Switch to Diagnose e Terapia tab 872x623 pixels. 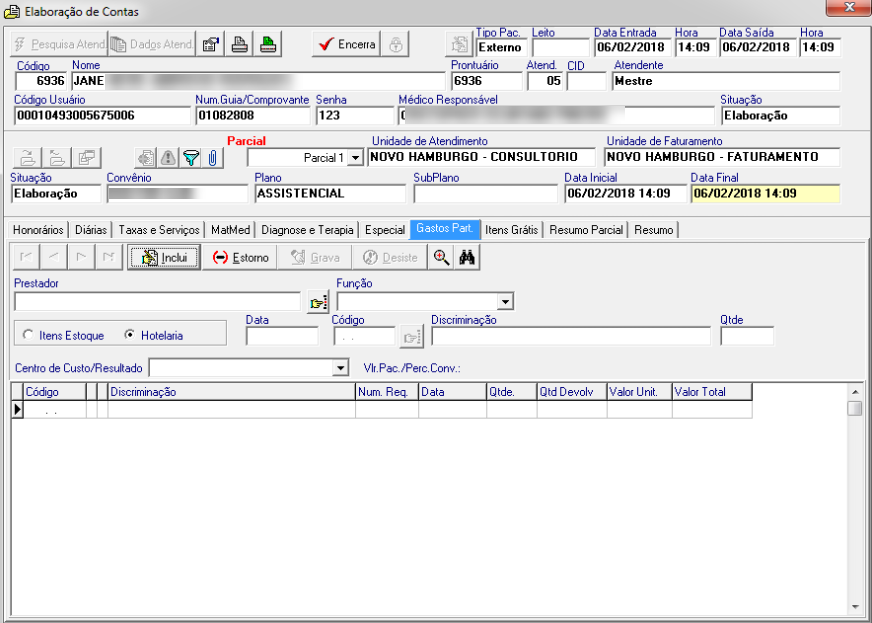coord(307,230)
